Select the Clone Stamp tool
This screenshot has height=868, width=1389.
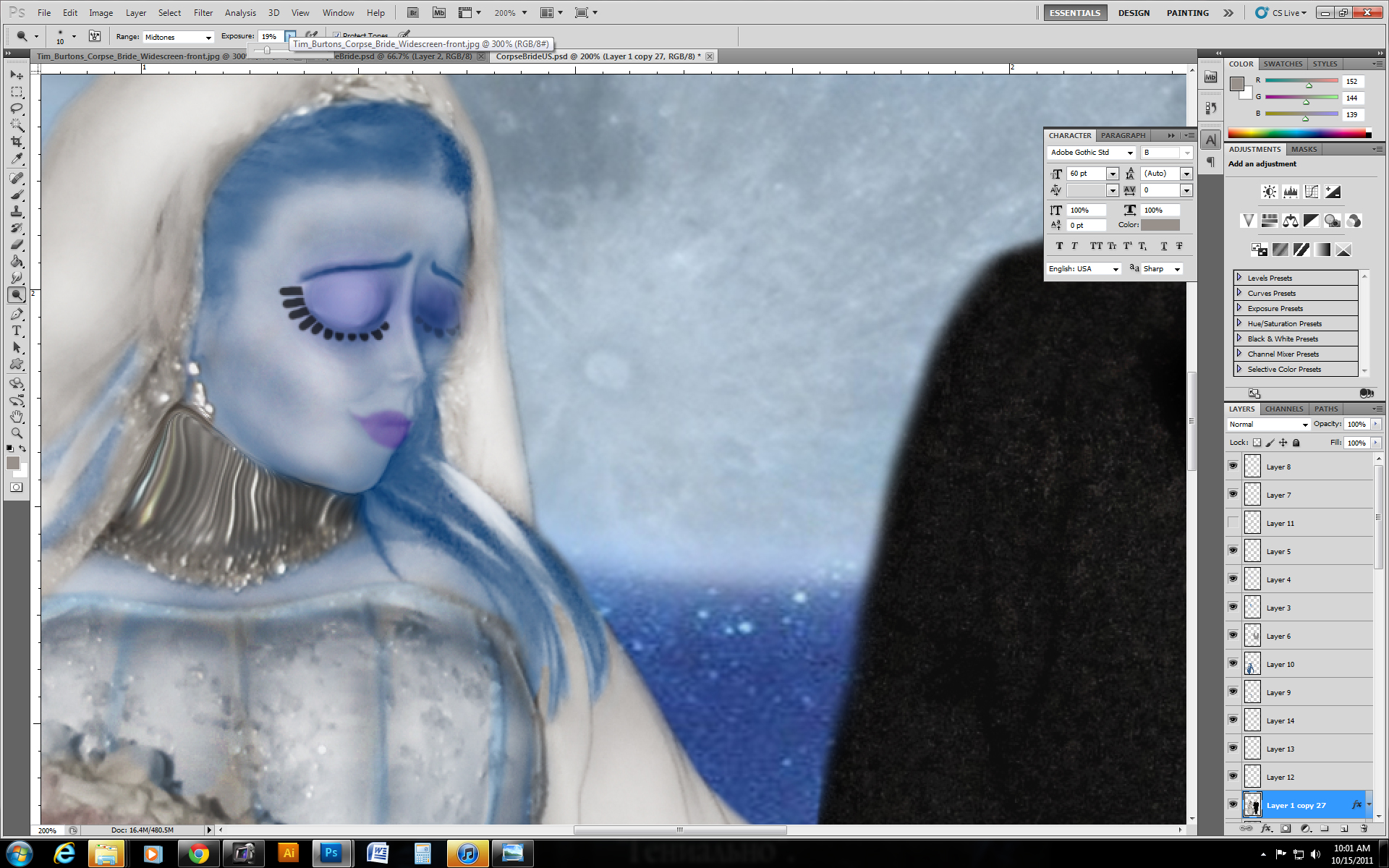click(17, 212)
